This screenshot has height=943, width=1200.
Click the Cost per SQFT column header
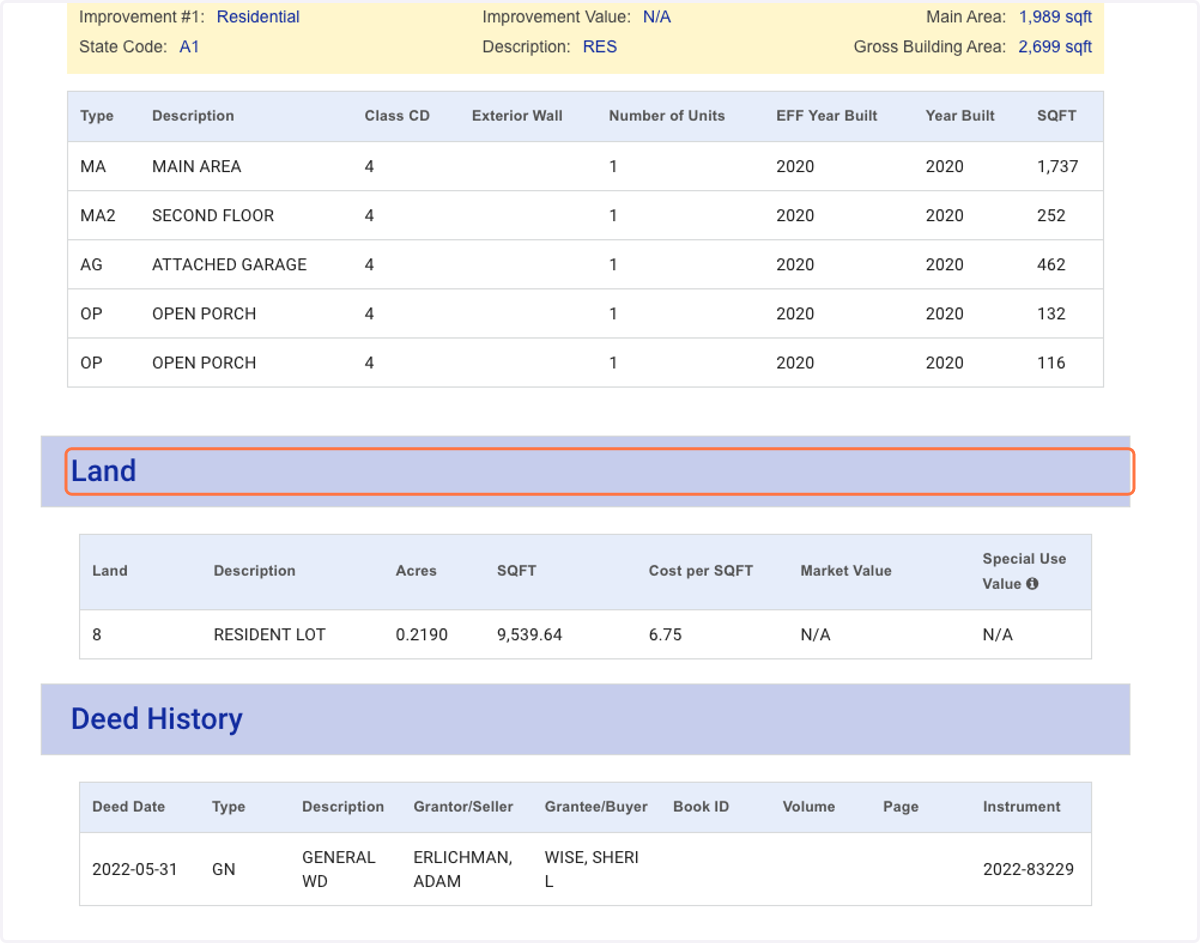pos(701,571)
